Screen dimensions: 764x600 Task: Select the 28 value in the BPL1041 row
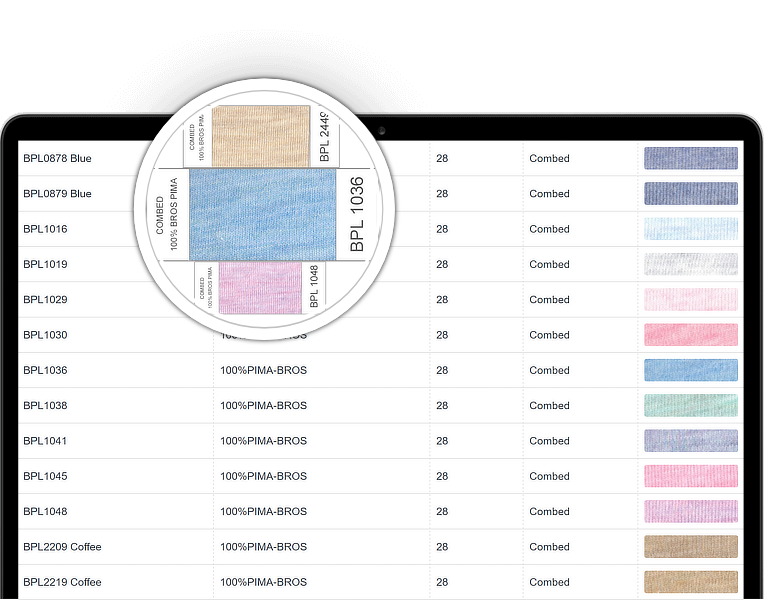(442, 441)
